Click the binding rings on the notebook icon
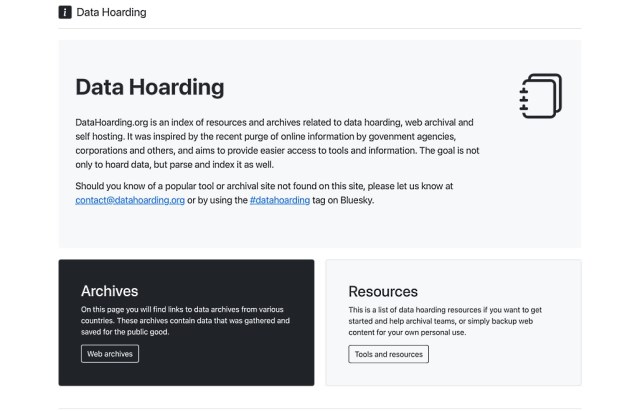 point(524,99)
